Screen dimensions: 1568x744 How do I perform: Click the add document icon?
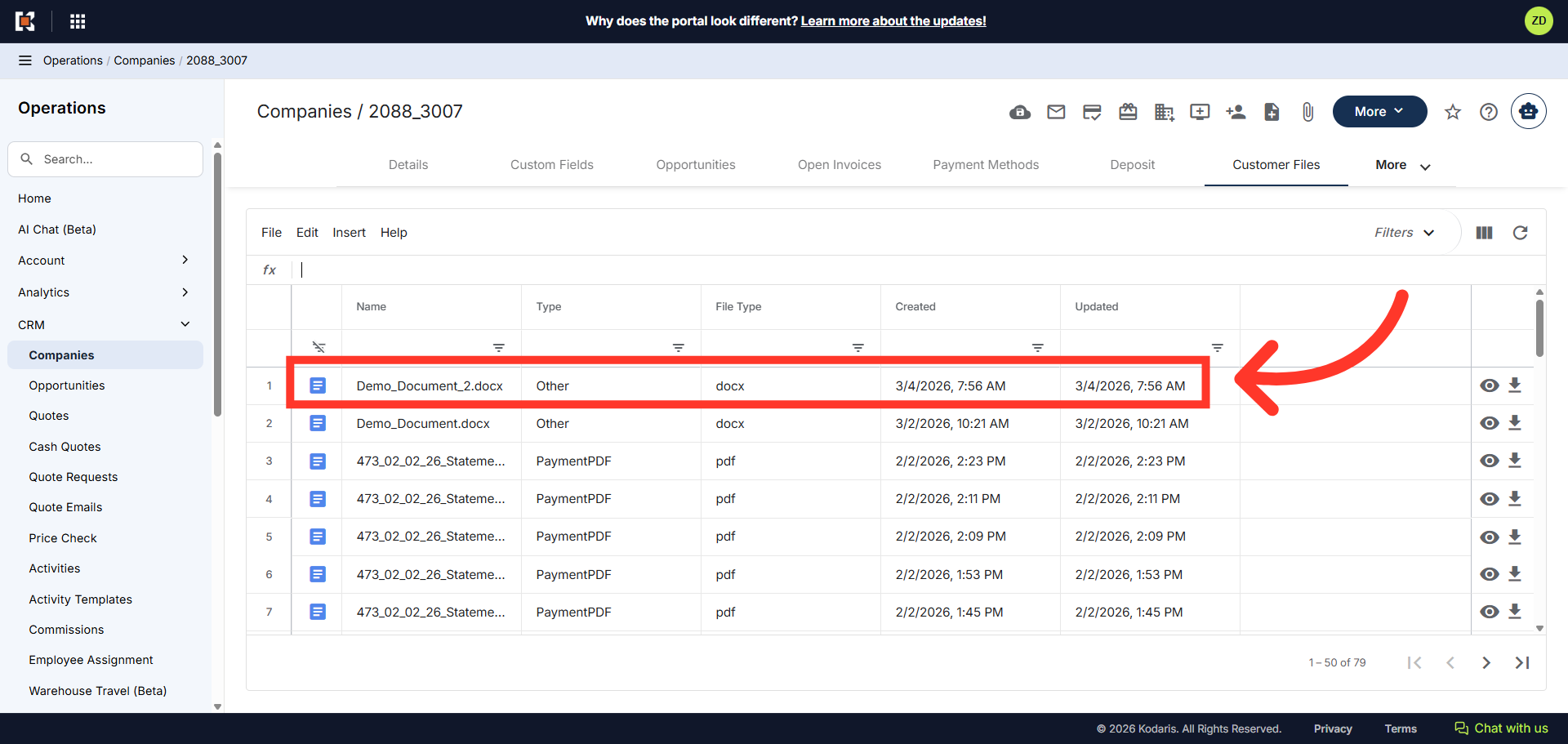click(x=1272, y=112)
